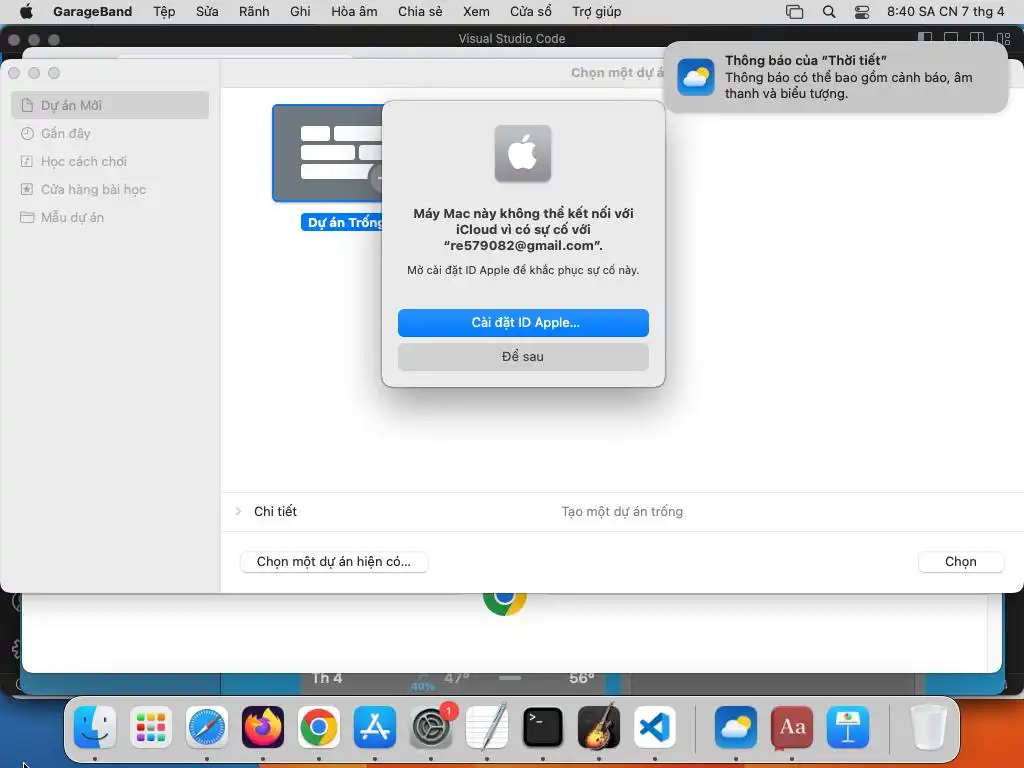The image size is (1024, 768).
Task: Open System Settings from the Dock
Action: 431,727
